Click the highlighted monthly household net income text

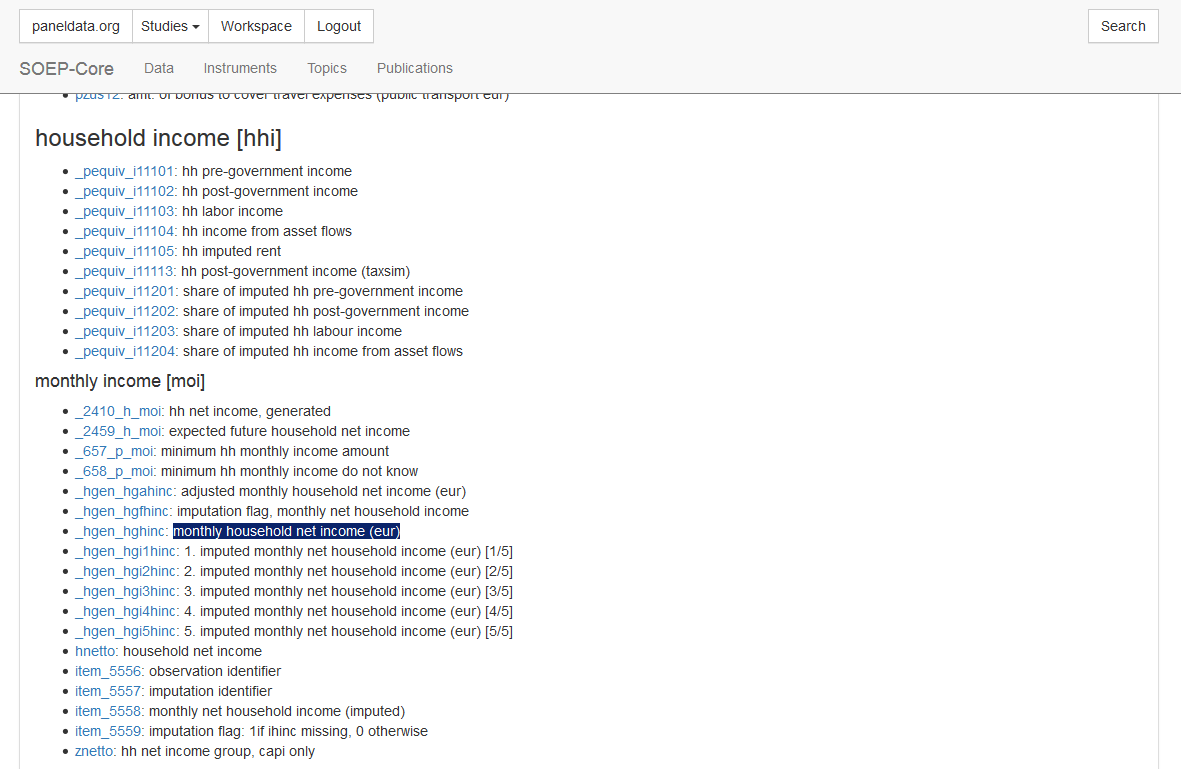(x=286, y=532)
